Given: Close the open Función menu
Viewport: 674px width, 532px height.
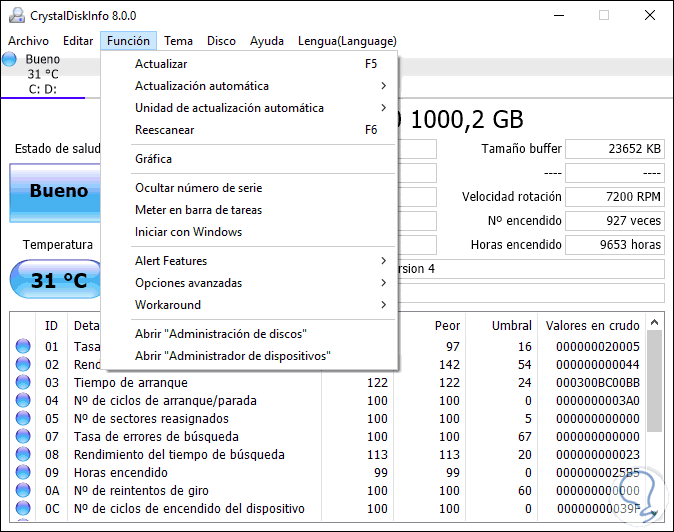Looking at the screenshot, I should tap(128, 41).
